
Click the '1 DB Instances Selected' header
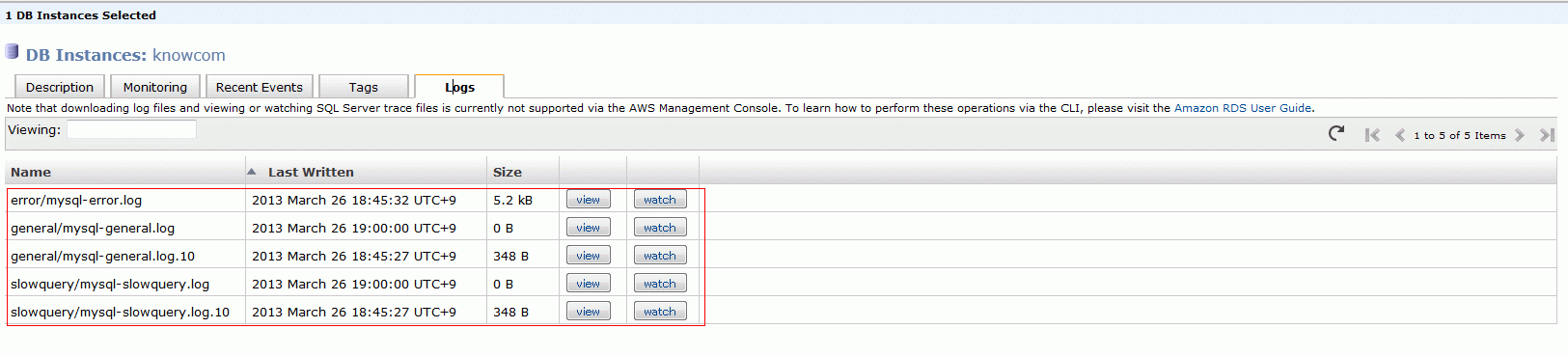click(x=81, y=14)
